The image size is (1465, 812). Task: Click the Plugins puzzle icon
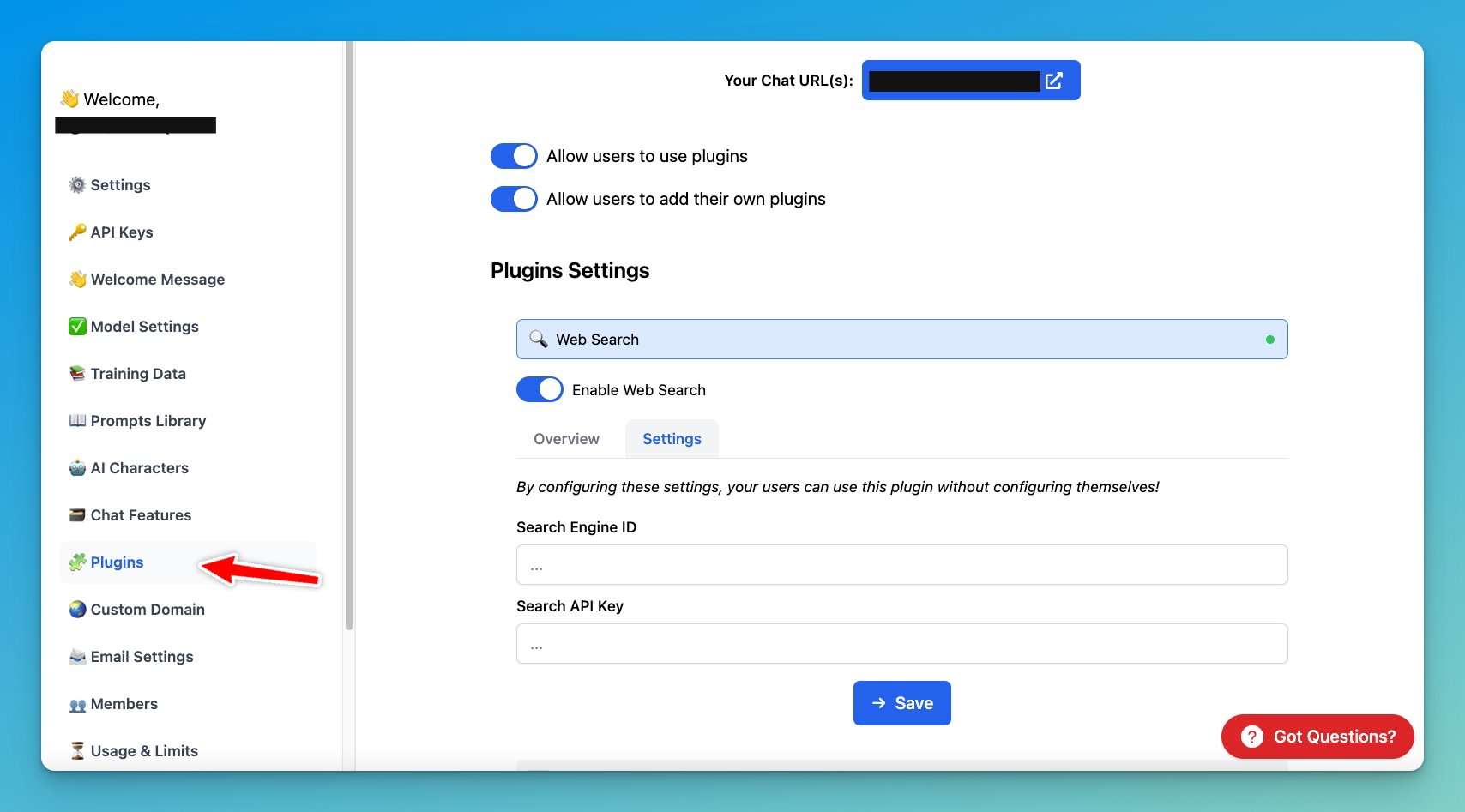(77, 562)
